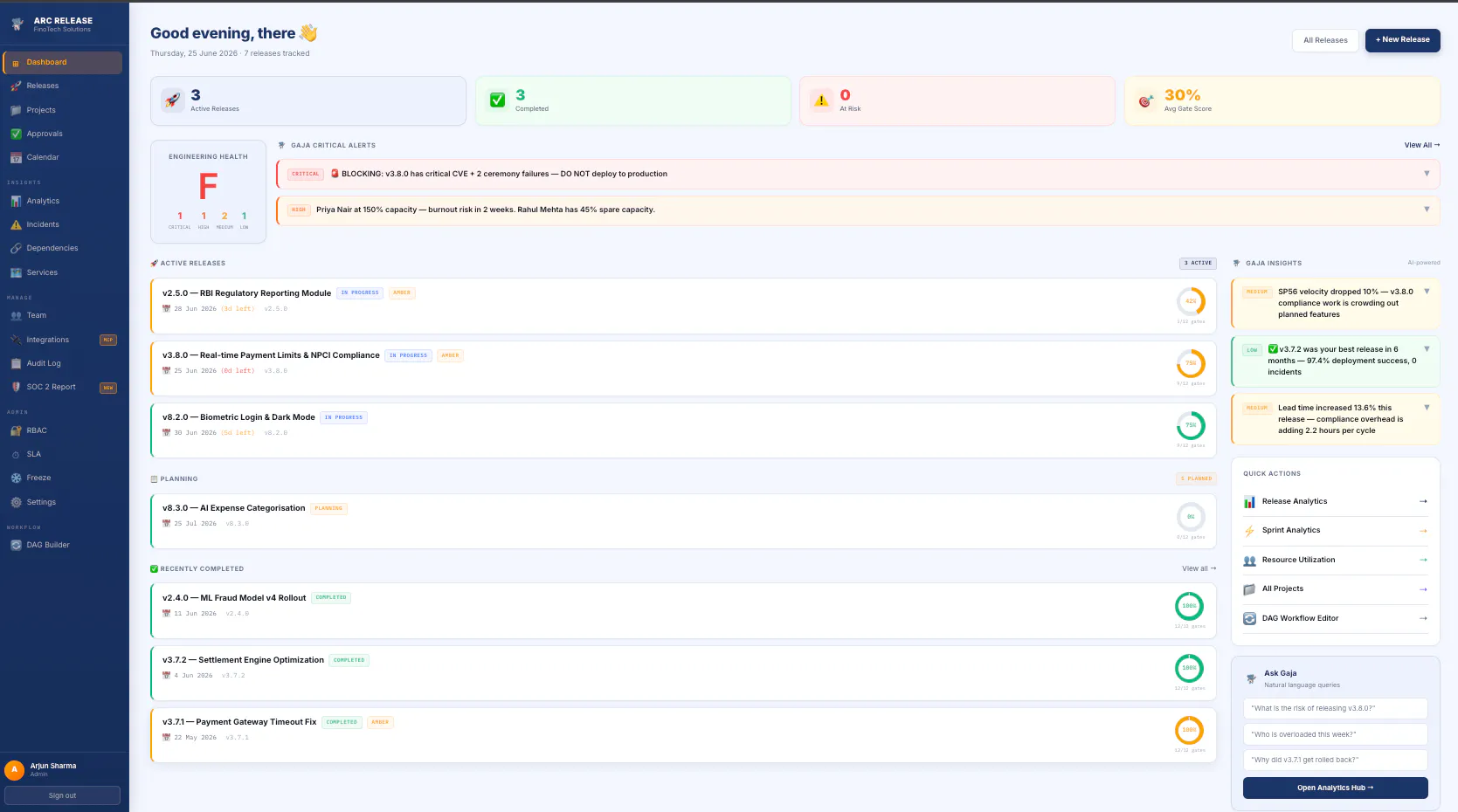Click the rocket icon on Active Releases card
Viewport: 1458px width, 812px height.
pos(172,100)
